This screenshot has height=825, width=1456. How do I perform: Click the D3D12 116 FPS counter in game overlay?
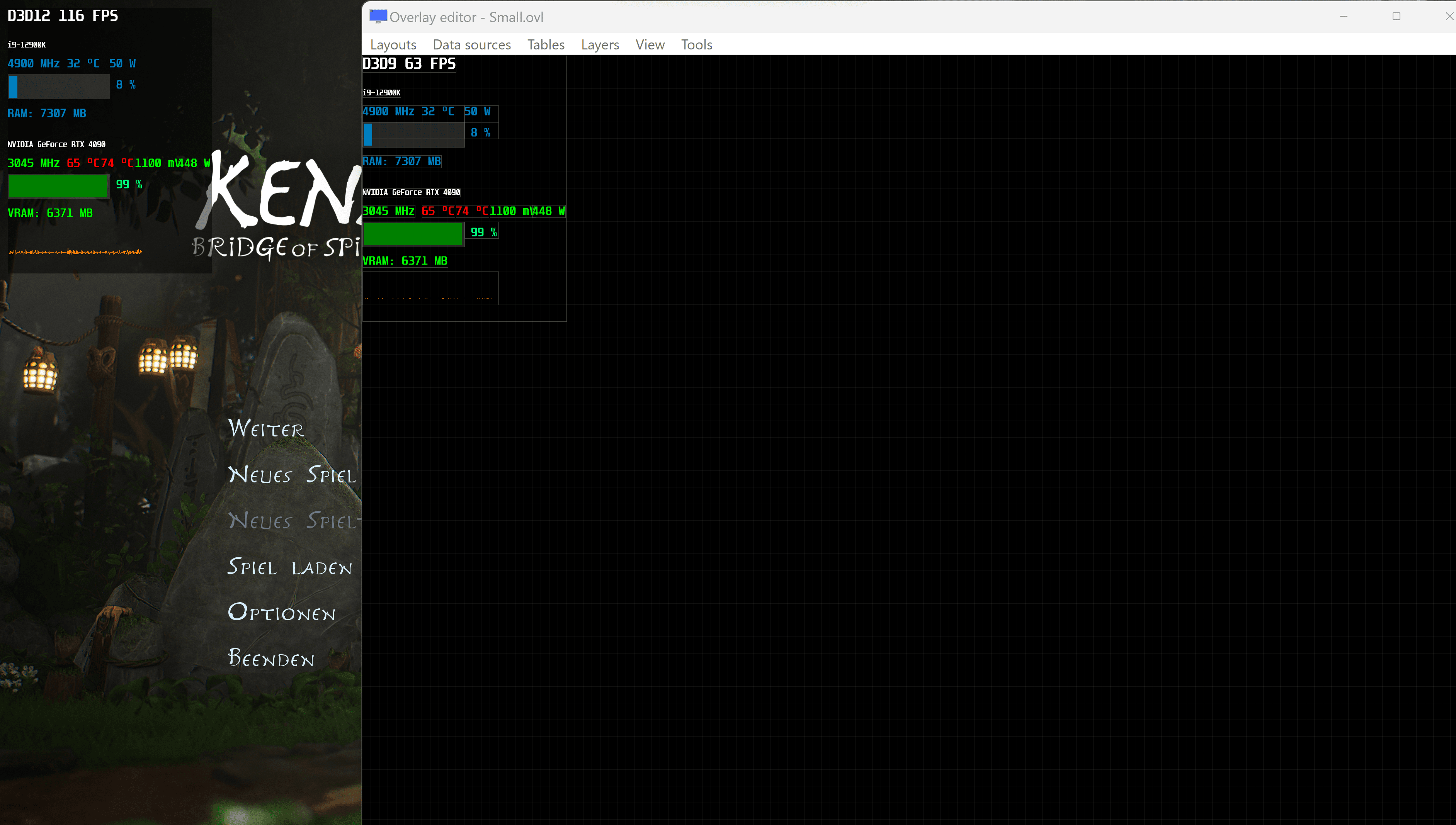pos(63,16)
